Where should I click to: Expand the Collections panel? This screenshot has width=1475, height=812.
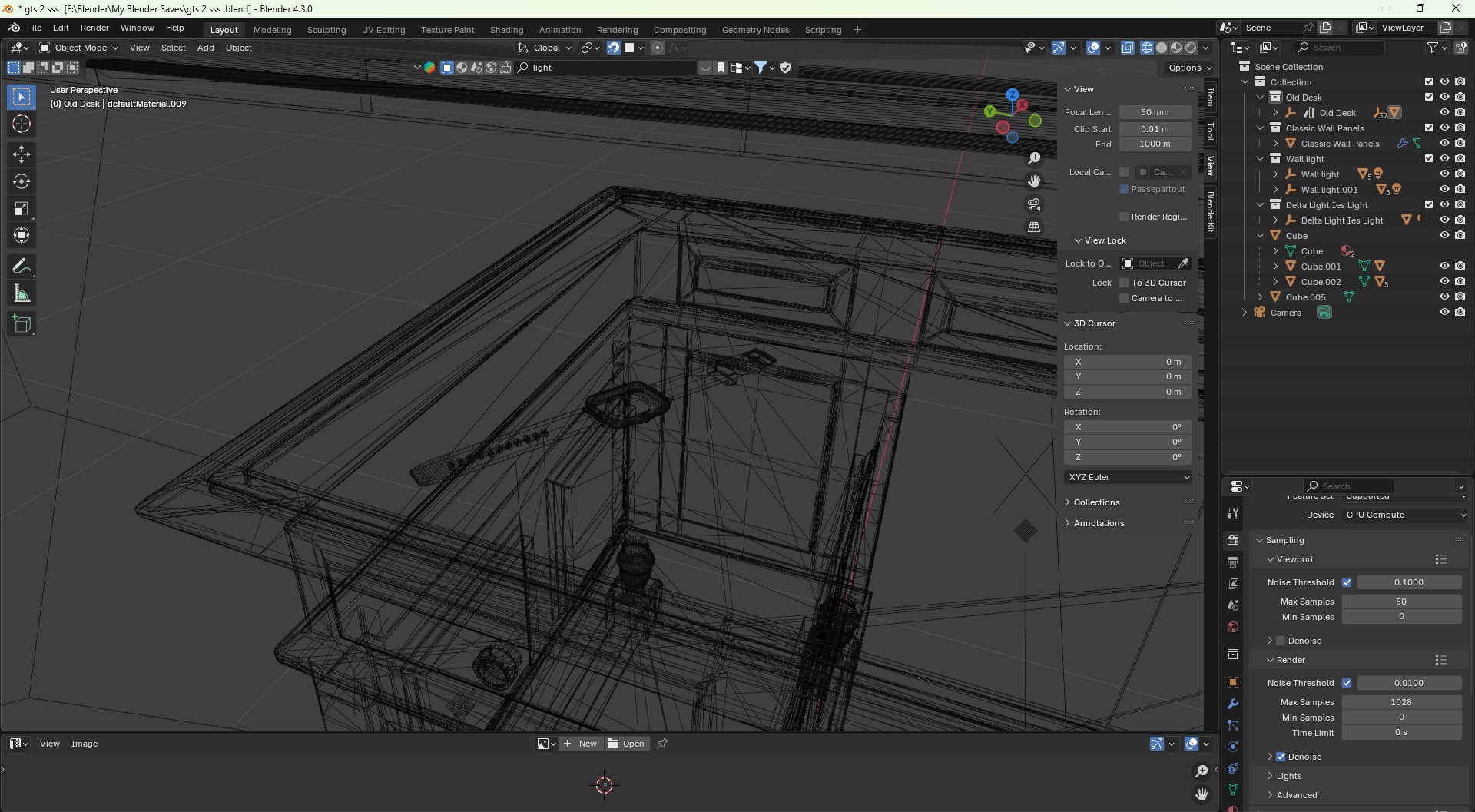[x=1096, y=502]
